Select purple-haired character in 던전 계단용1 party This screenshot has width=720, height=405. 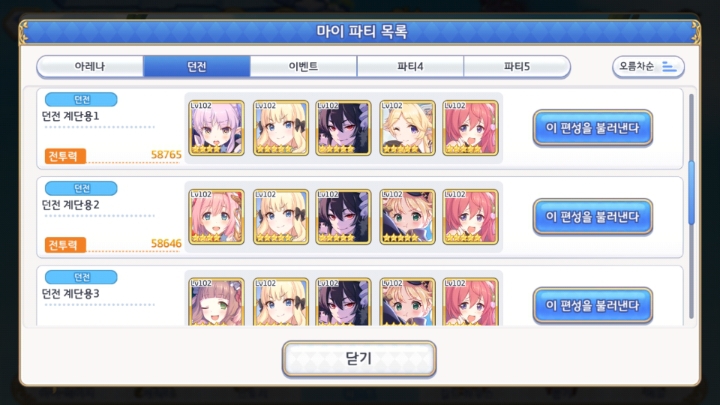pyautogui.click(x=216, y=128)
